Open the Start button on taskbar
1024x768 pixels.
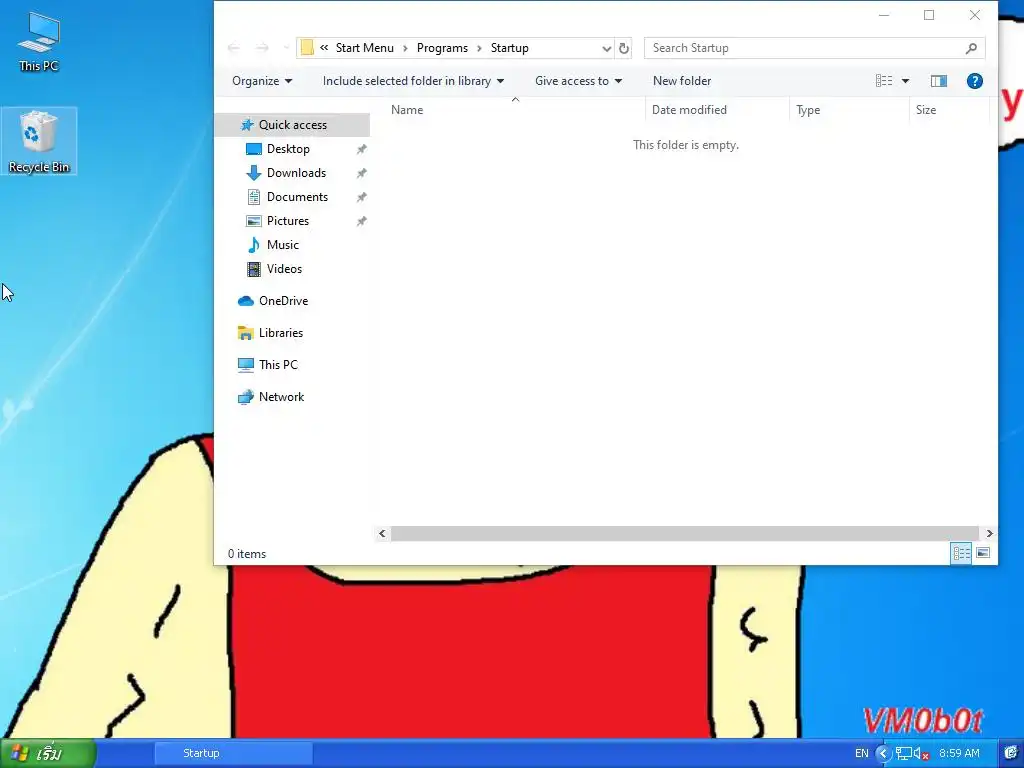[48, 754]
